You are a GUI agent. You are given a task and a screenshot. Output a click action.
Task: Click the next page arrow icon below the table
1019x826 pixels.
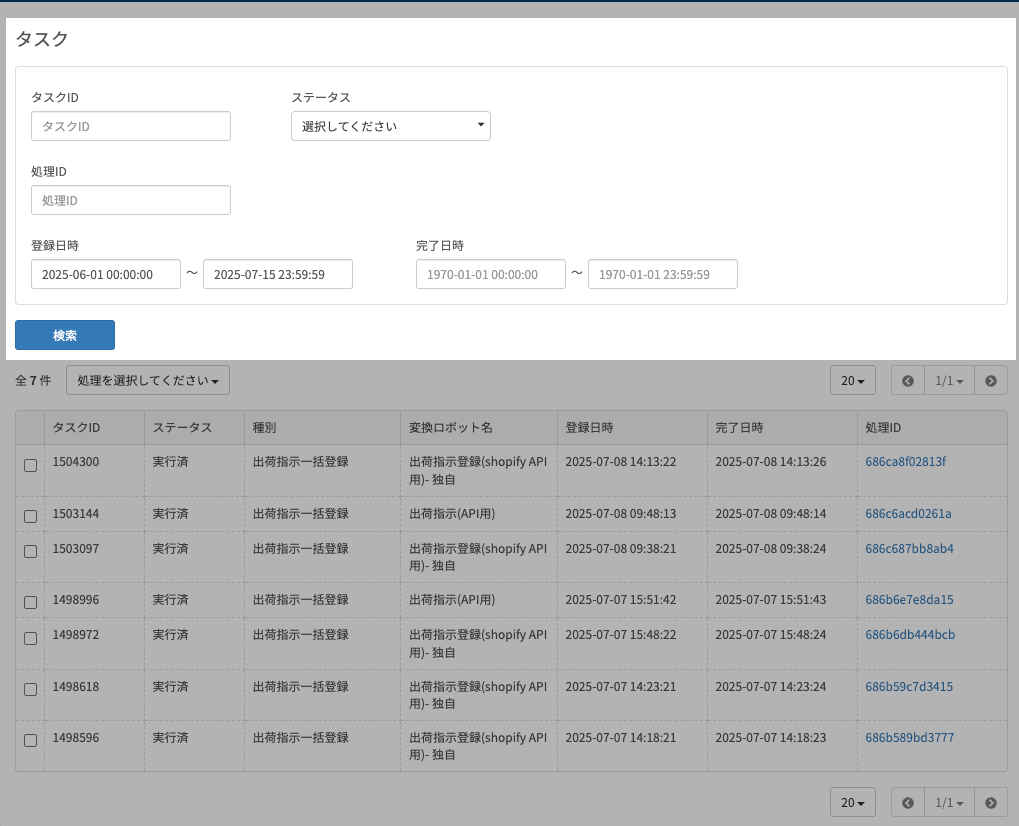[x=990, y=803]
